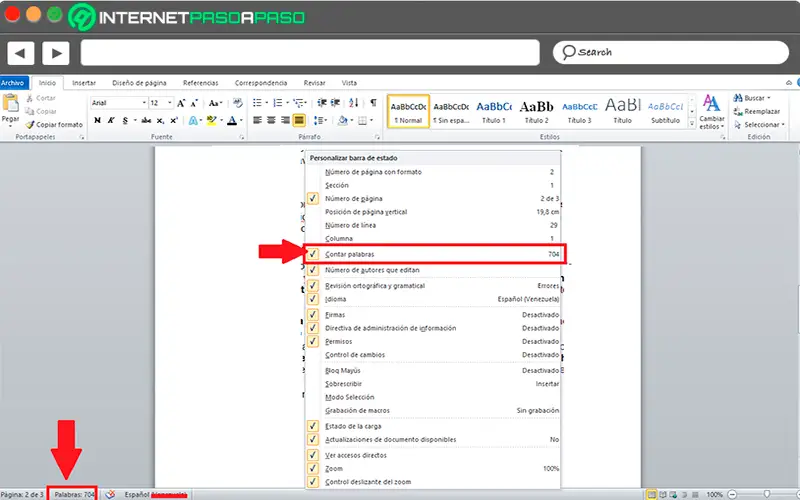Open the Archivo tab

pos(14,83)
